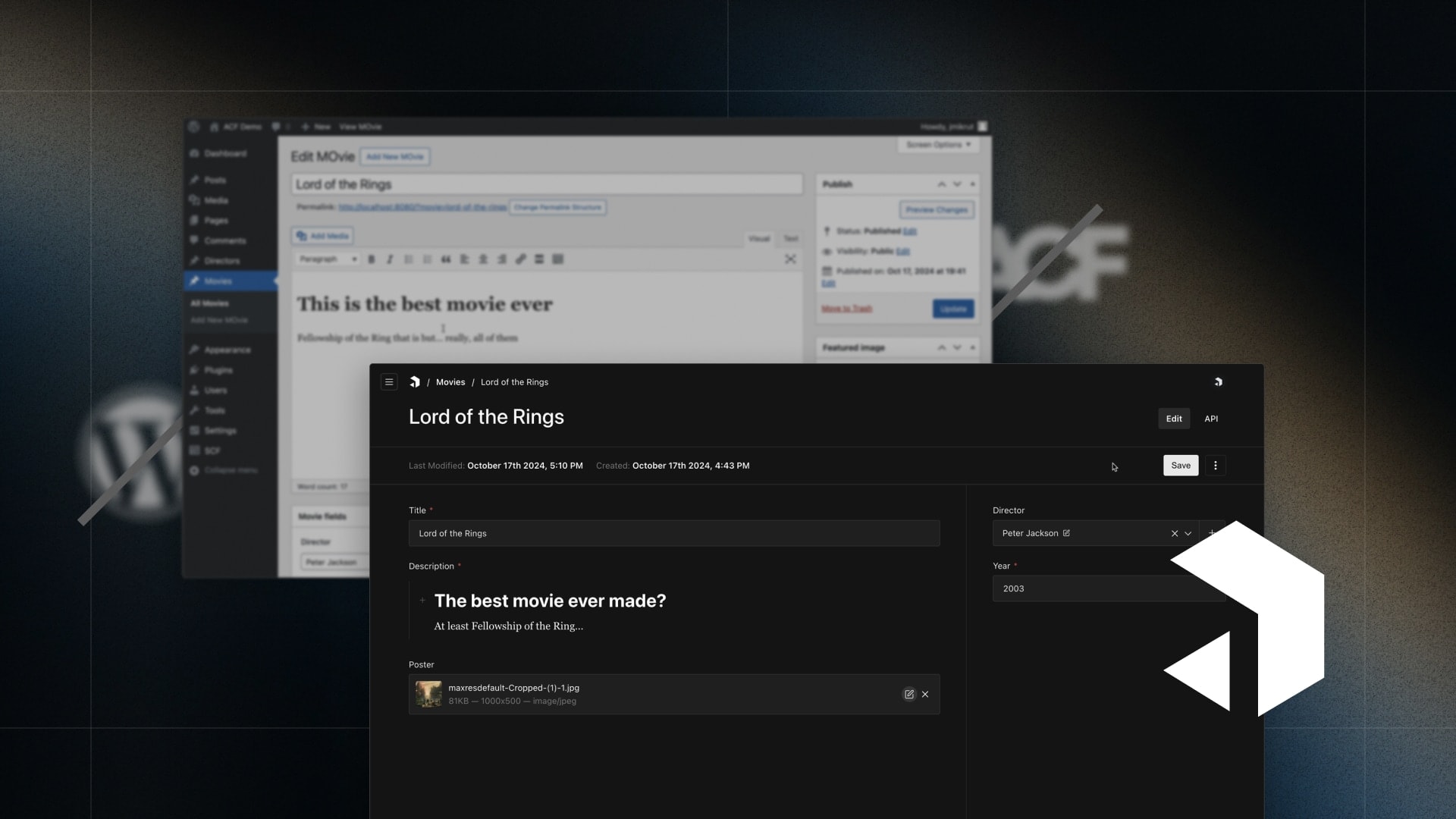
Task: Click Add New MOvie button beside Edit MOvie
Action: pos(395,157)
